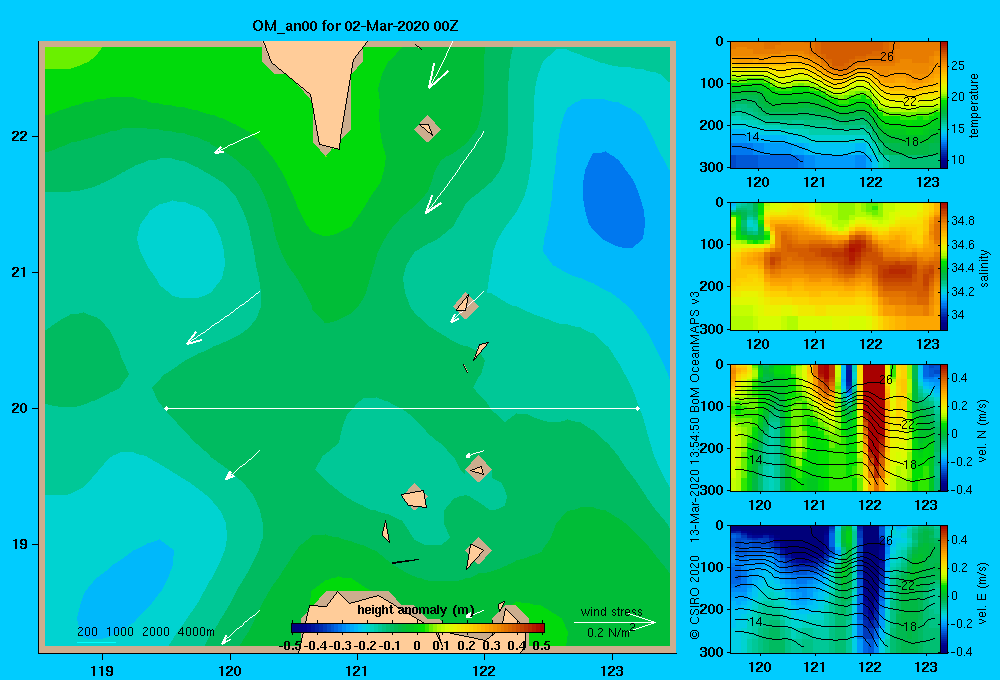1000x680 pixels.
Task: Click the 14 isotherm label in temperature panel
Action: [753, 137]
